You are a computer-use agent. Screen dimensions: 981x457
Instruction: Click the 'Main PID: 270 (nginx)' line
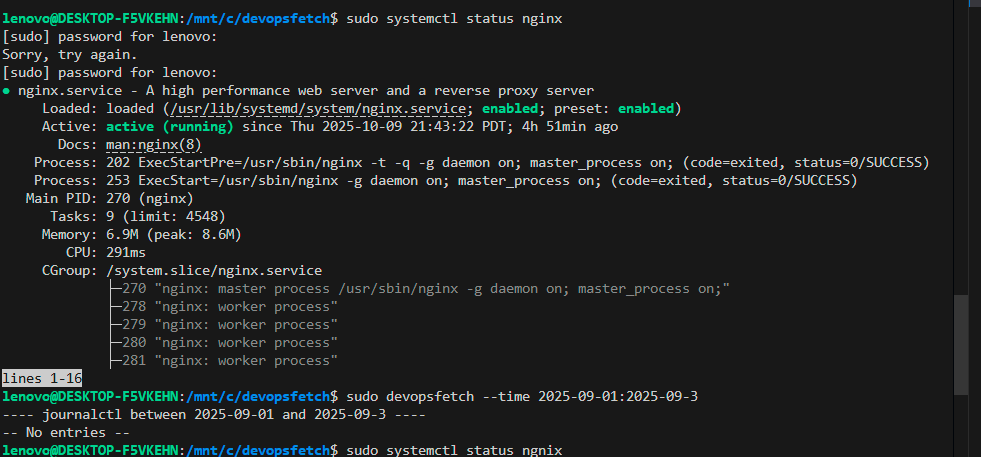pyautogui.click(x=109, y=199)
